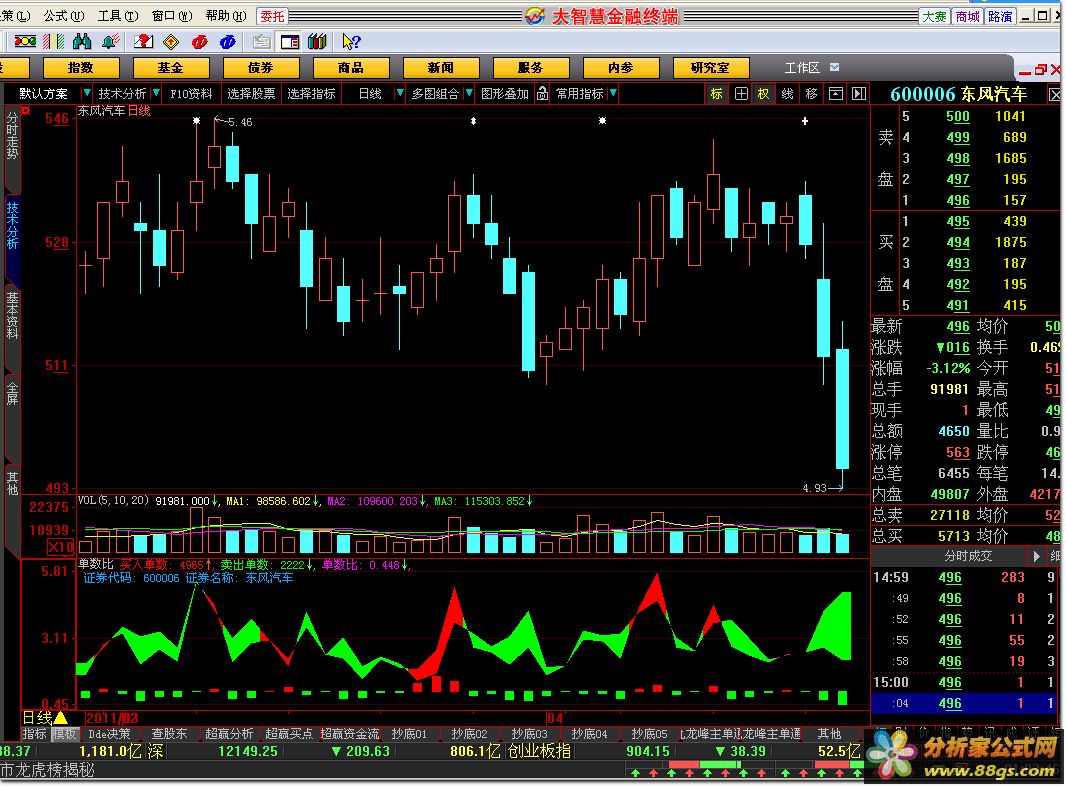Screen dimensions: 1066x786
Task: Click the red marker at chart top-left
Action: click(x=26, y=110)
